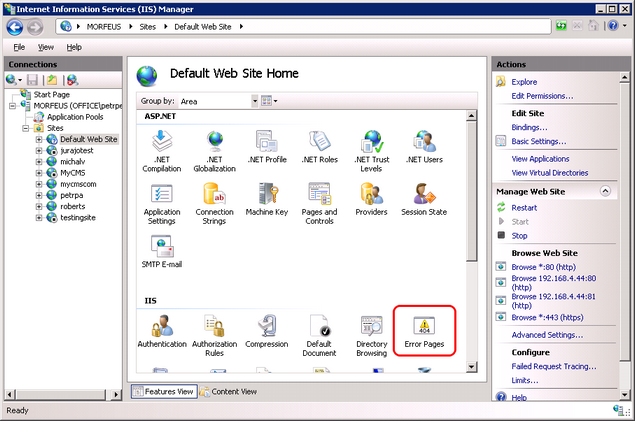
Task: Open the Default Document feature
Action: point(320,336)
